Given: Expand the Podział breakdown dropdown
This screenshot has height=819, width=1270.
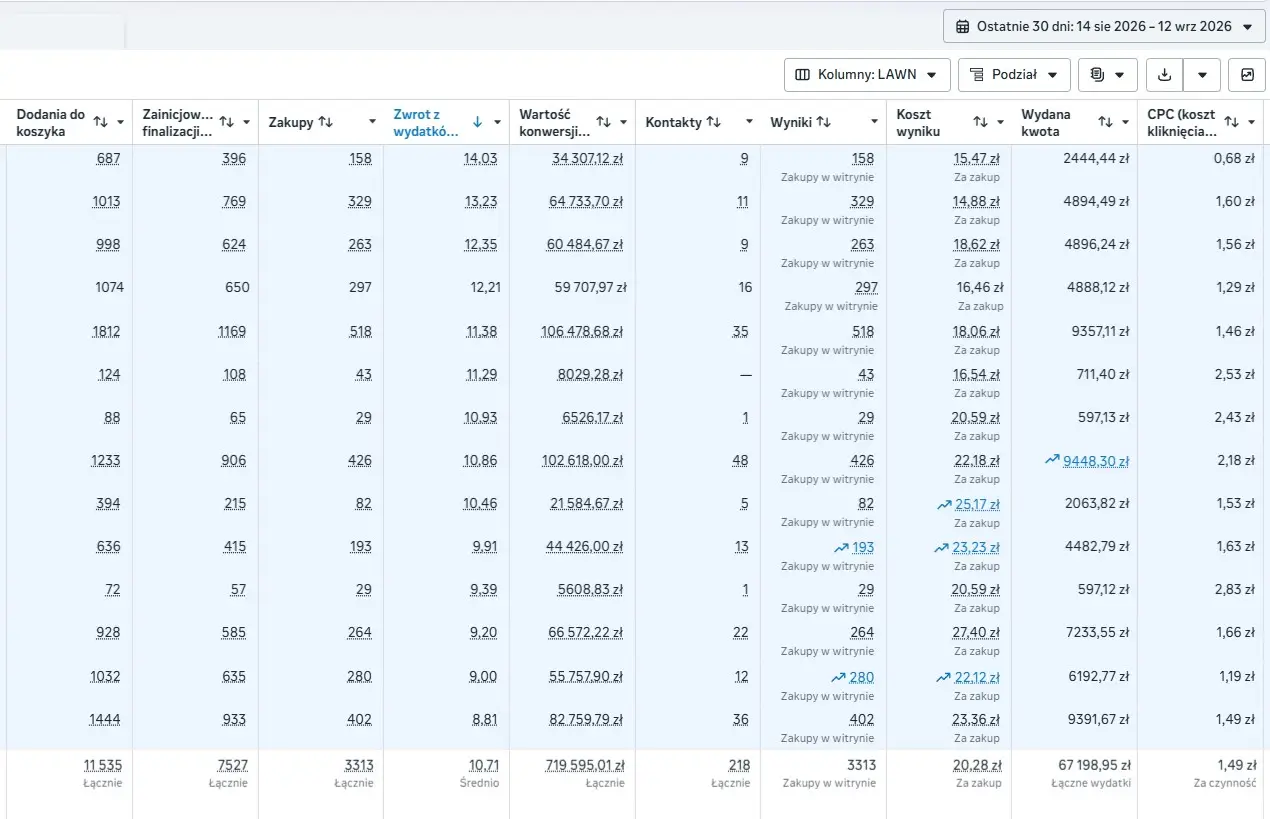Looking at the screenshot, I should point(1014,75).
